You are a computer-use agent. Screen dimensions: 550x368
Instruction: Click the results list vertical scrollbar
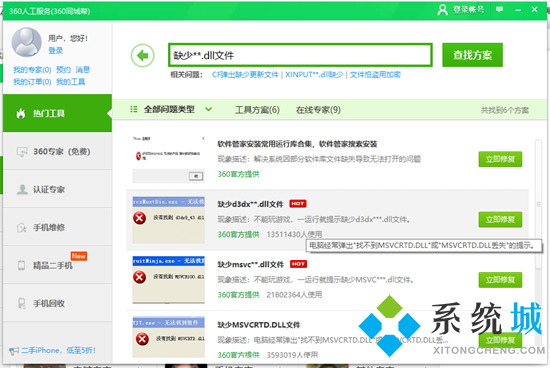(538, 205)
